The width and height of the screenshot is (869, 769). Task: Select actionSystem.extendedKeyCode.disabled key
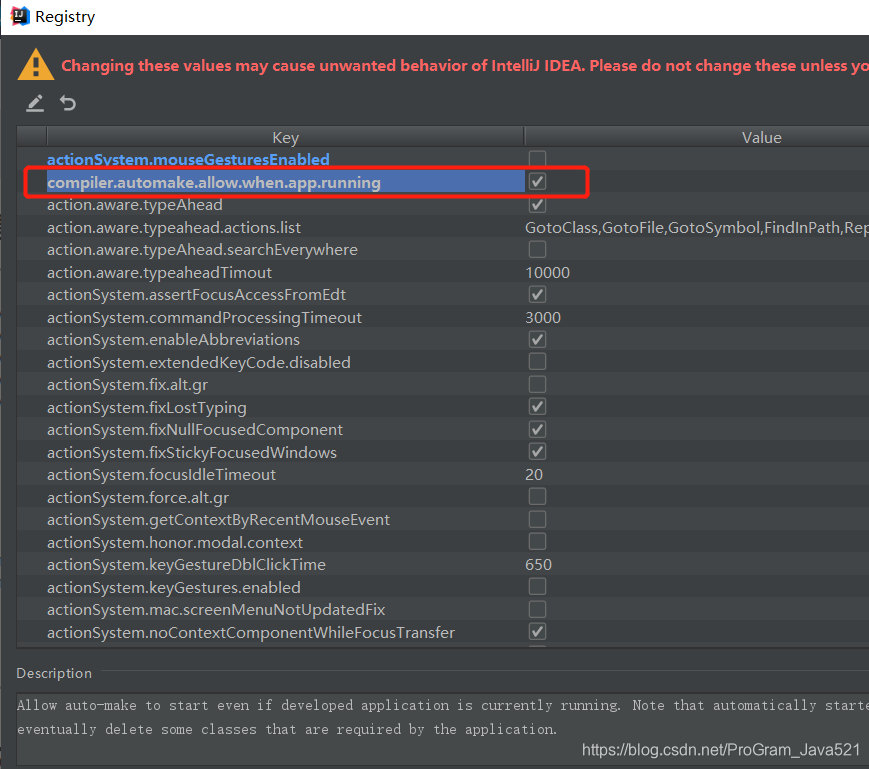pos(198,362)
